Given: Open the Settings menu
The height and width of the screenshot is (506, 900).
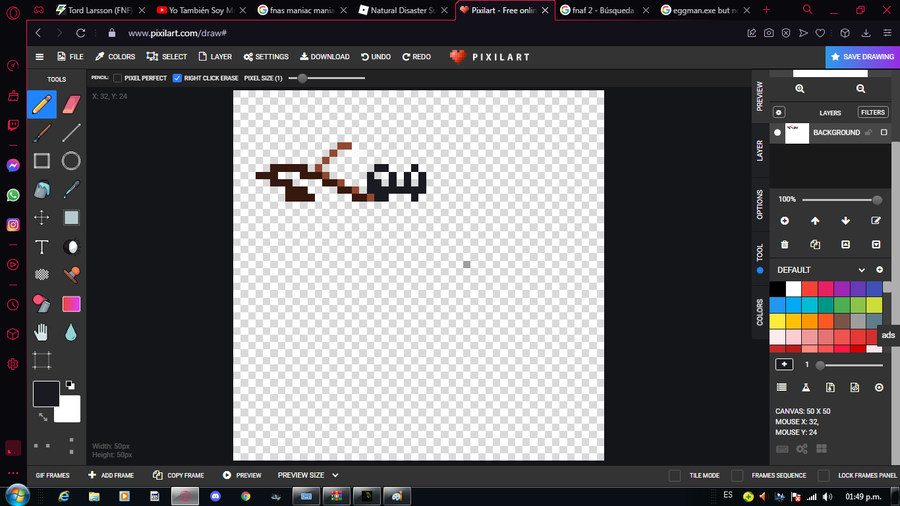Looking at the screenshot, I should pos(266,57).
